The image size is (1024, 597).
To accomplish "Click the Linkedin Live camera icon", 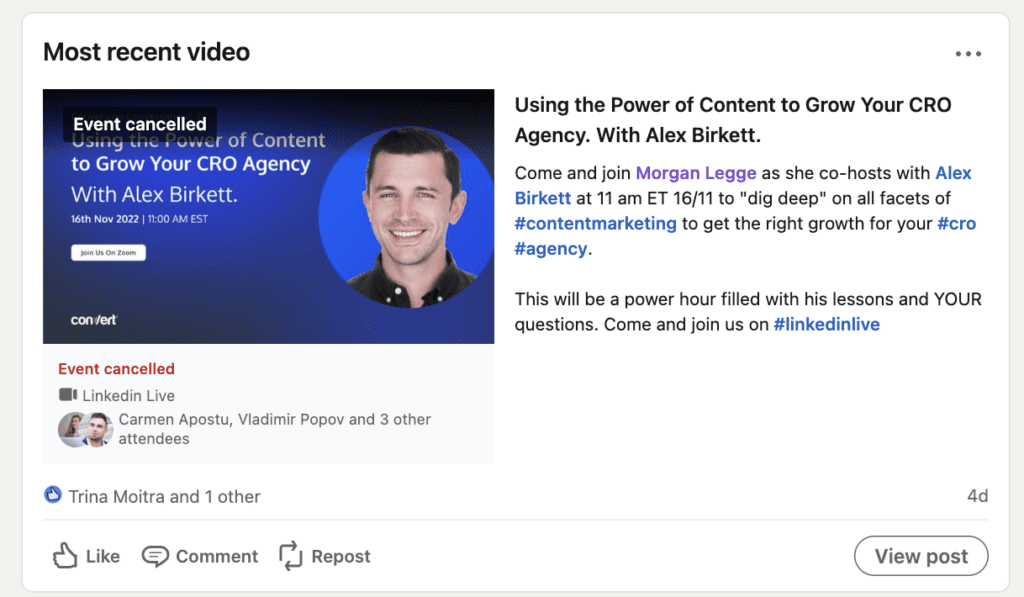I will pyautogui.click(x=68, y=395).
